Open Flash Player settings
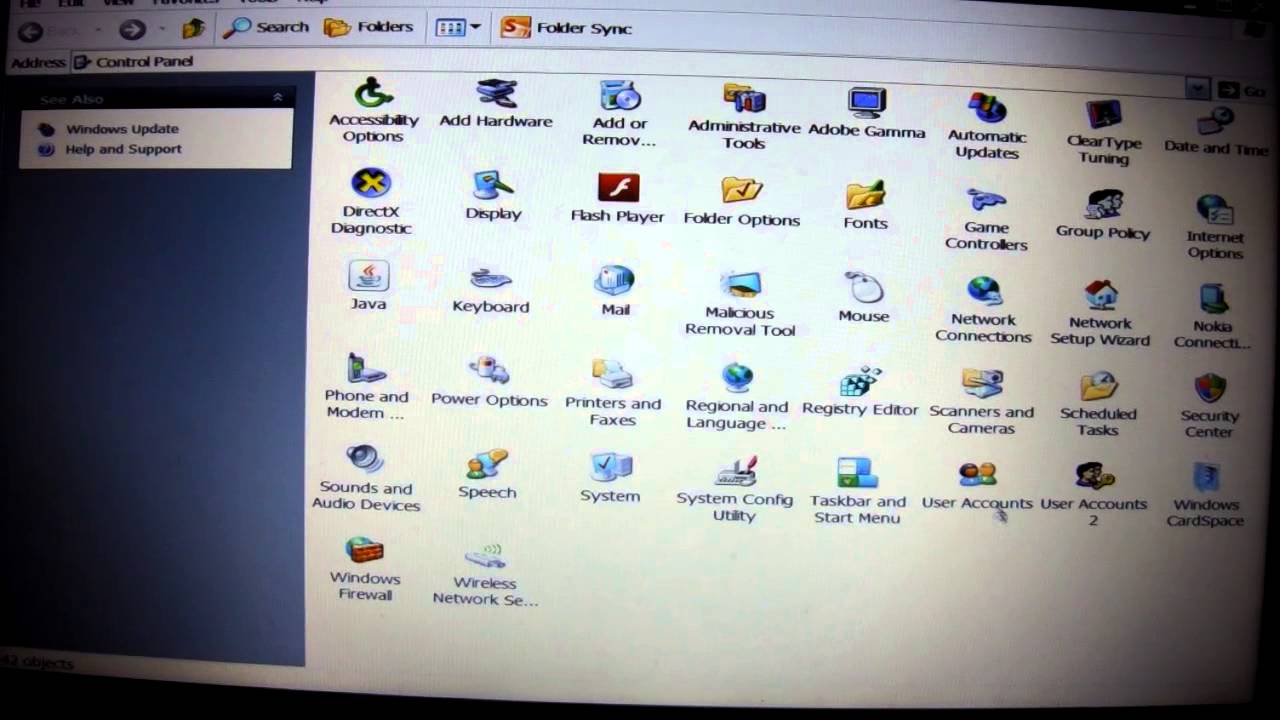The height and width of the screenshot is (720, 1280). (x=617, y=198)
